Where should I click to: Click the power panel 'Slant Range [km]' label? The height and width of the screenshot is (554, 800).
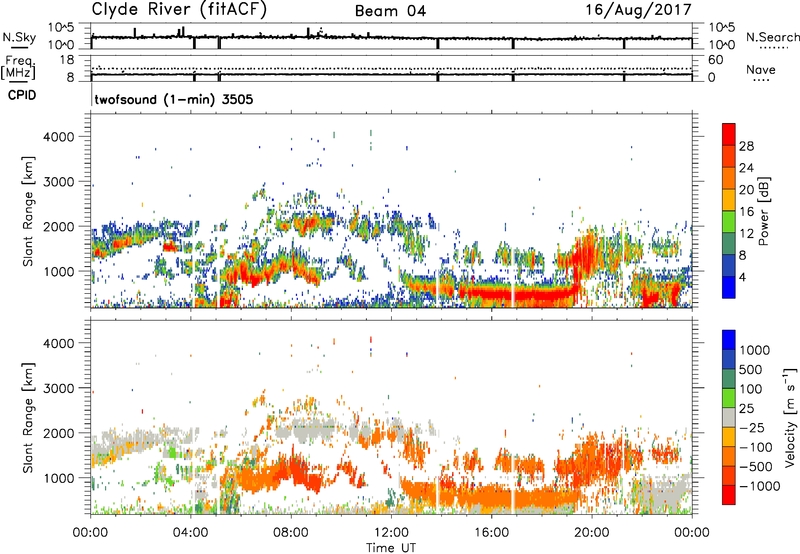click(28, 211)
